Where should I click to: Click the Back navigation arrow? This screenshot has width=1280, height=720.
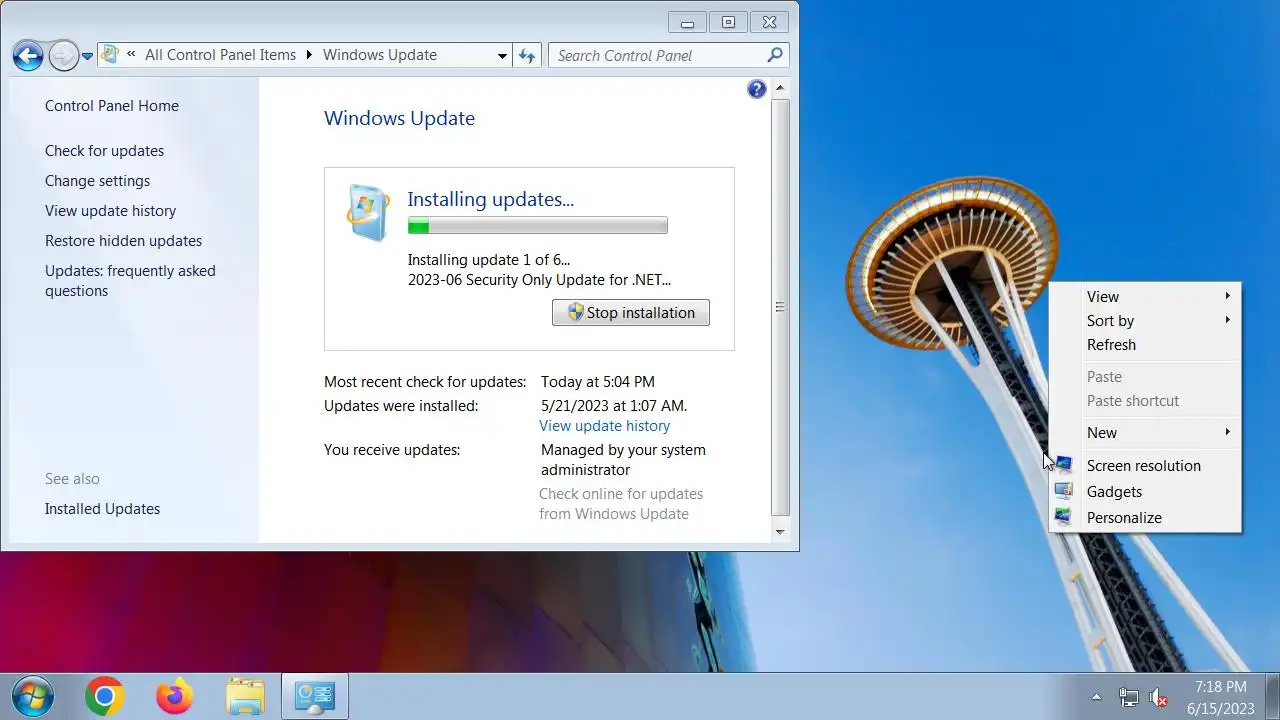[28, 56]
